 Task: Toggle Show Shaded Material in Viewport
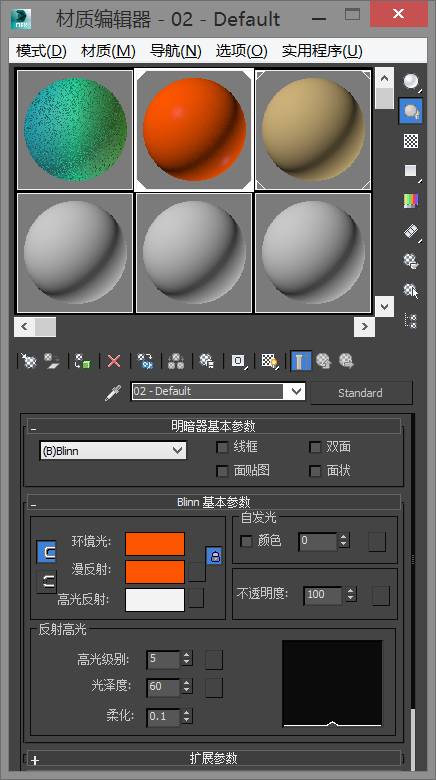(x=270, y=361)
